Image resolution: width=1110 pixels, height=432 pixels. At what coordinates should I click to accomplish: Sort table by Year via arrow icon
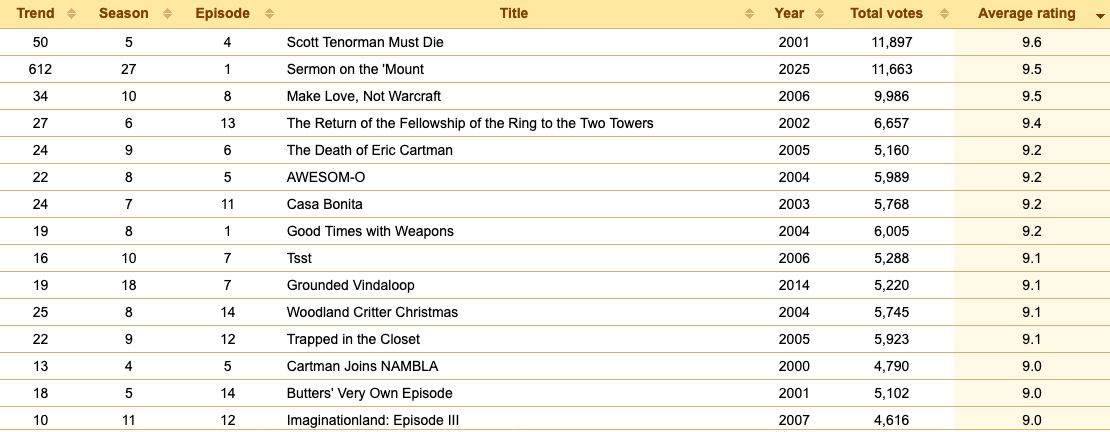(x=820, y=14)
